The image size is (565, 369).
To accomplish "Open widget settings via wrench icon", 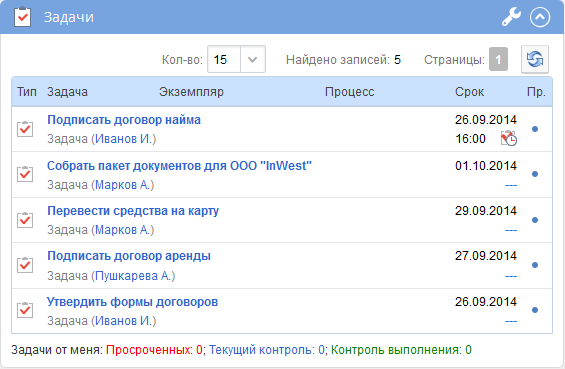I will [511, 17].
